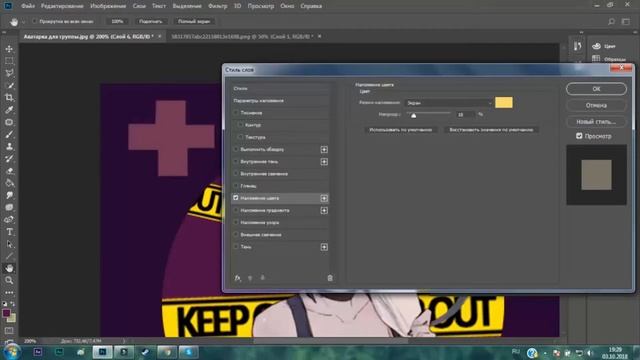
Task: Select the Hand tool in toolbox
Action: (9, 268)
